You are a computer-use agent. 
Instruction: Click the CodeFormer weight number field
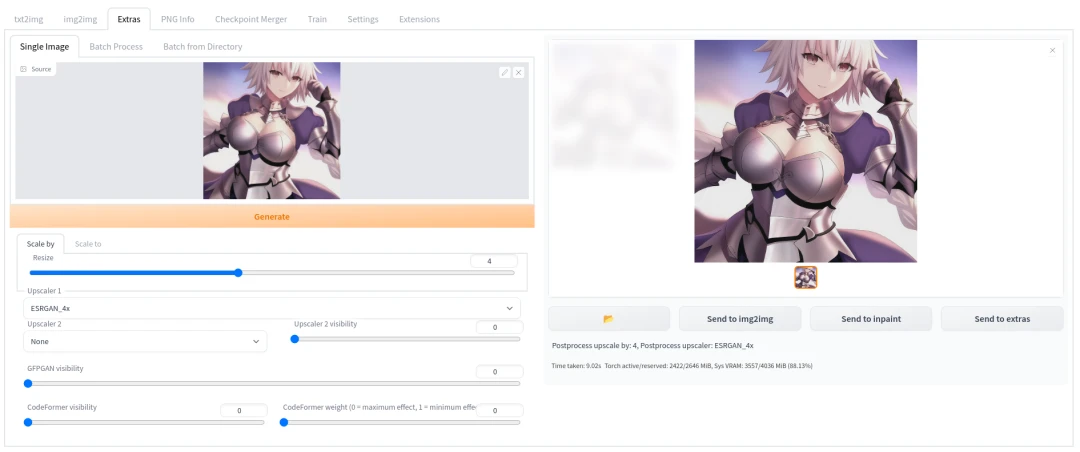tap(499, 411)
